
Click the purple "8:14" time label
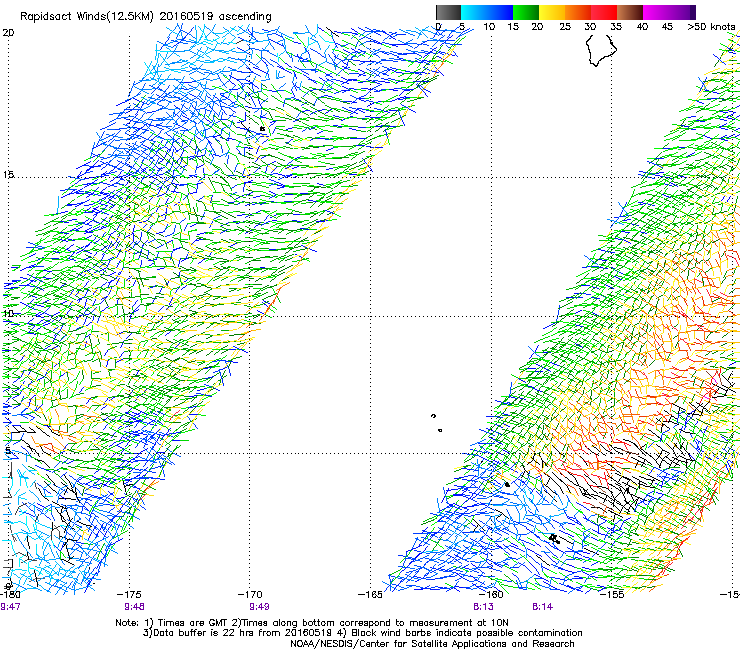click(x=542, y=607)
